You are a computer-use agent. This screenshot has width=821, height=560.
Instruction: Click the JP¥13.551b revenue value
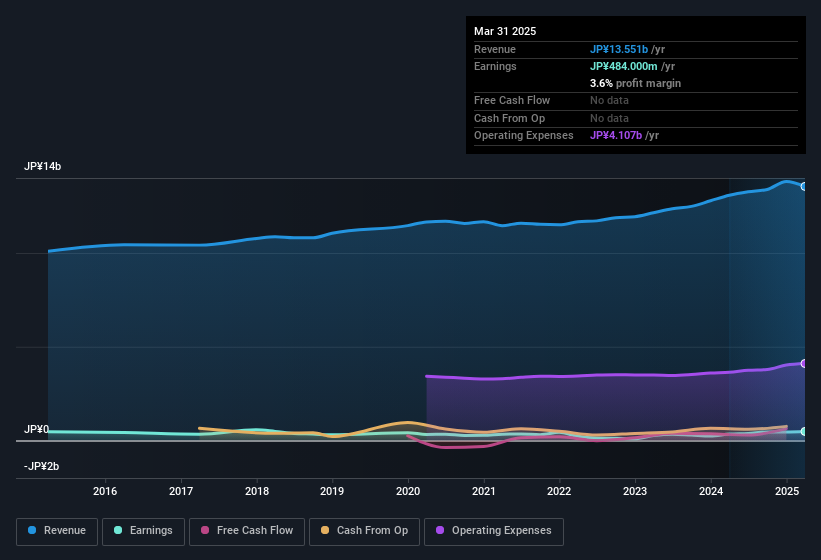pos(619,49)
